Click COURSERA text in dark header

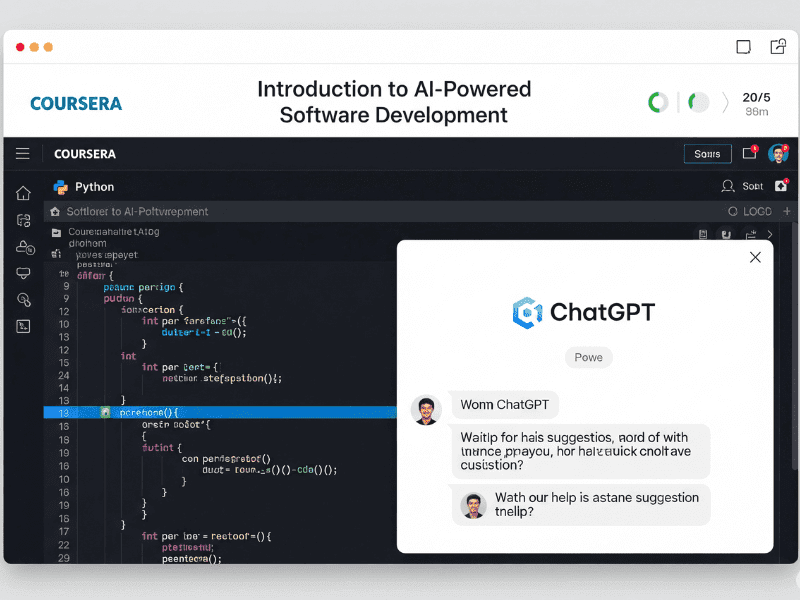click(85, 154)
